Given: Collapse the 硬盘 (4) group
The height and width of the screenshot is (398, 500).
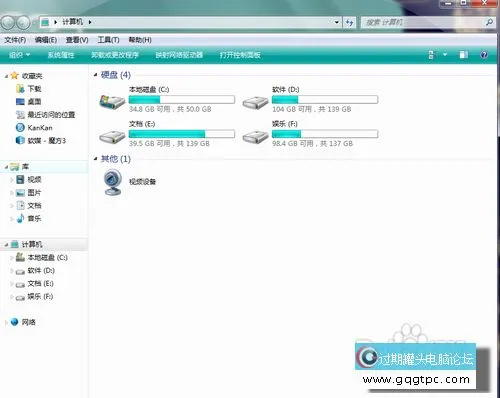Looking at the screenshot, I should (95, 75).
